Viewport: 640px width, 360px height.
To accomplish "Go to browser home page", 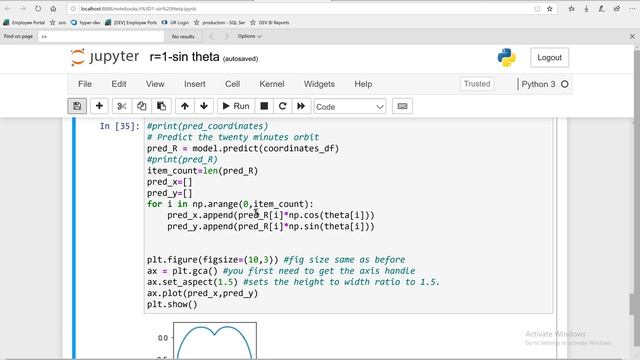I will pyautogui.click(x=53, y=9).
